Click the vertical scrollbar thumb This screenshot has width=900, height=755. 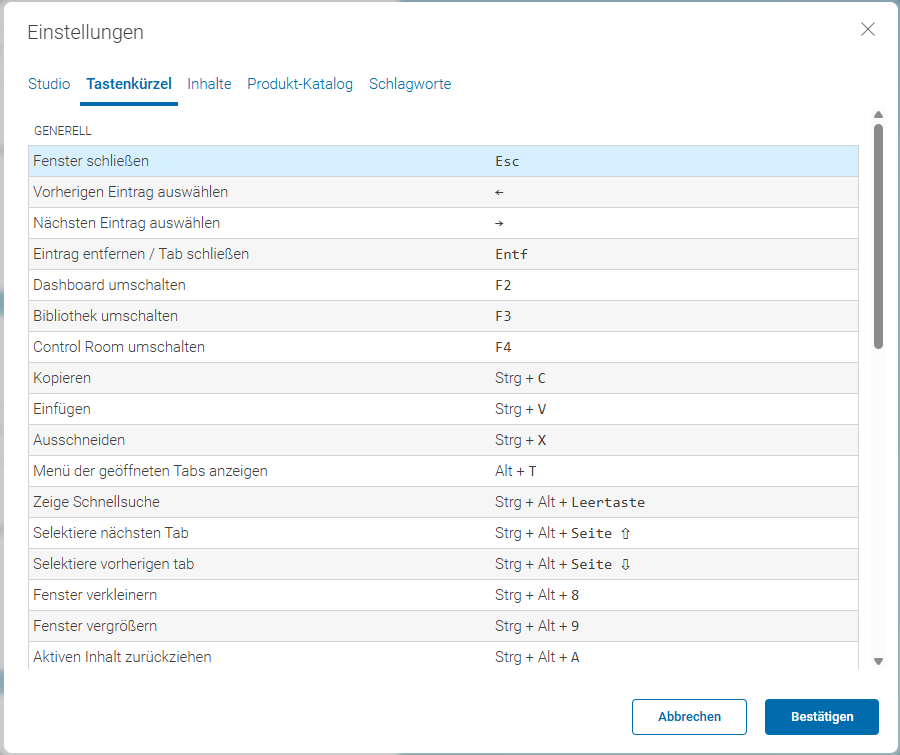(x=878, y=237)
